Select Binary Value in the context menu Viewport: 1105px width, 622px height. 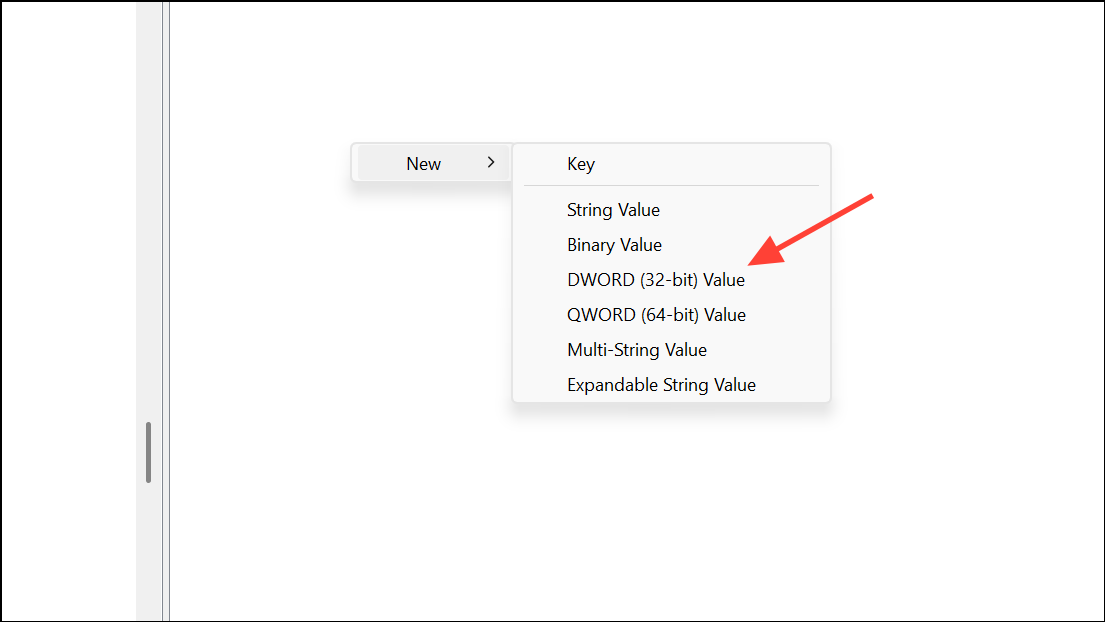point(614,245)
